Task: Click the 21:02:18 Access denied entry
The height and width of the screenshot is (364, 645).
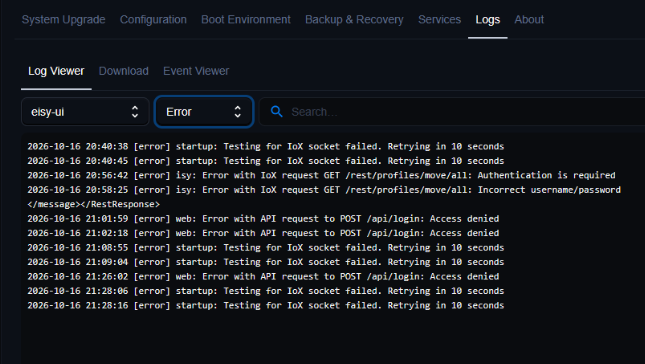Action: pyautogui.click(x=263, y=233)
